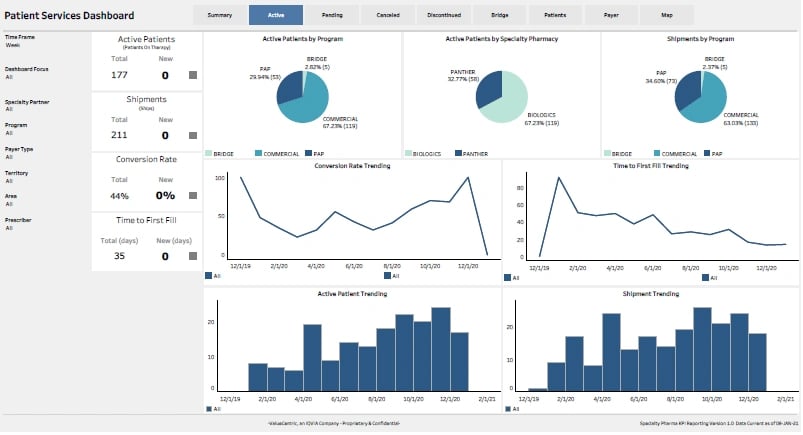Click the tallest bar in Active Patient Trending

coord(440,349)
